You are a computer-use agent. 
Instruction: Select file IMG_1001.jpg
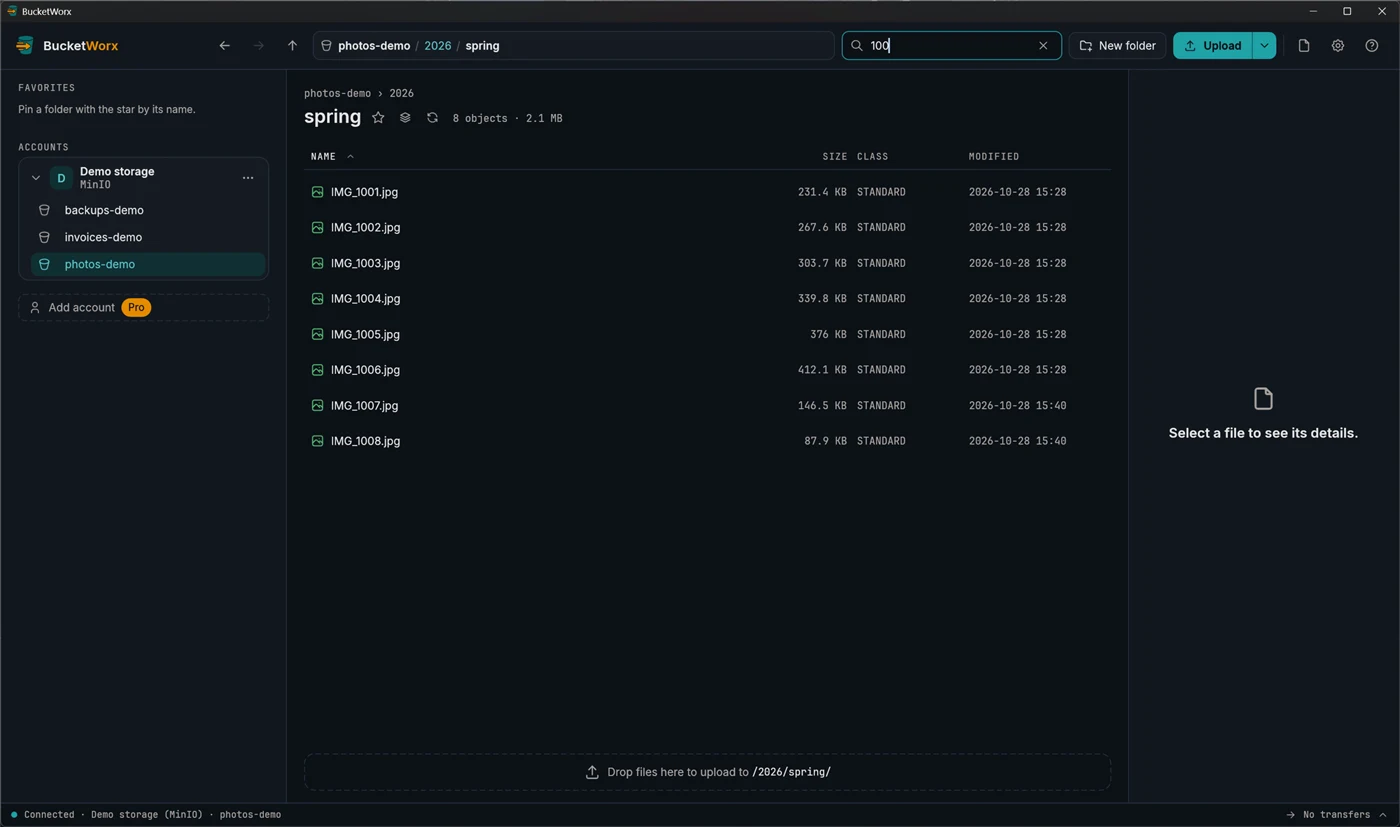707,192
